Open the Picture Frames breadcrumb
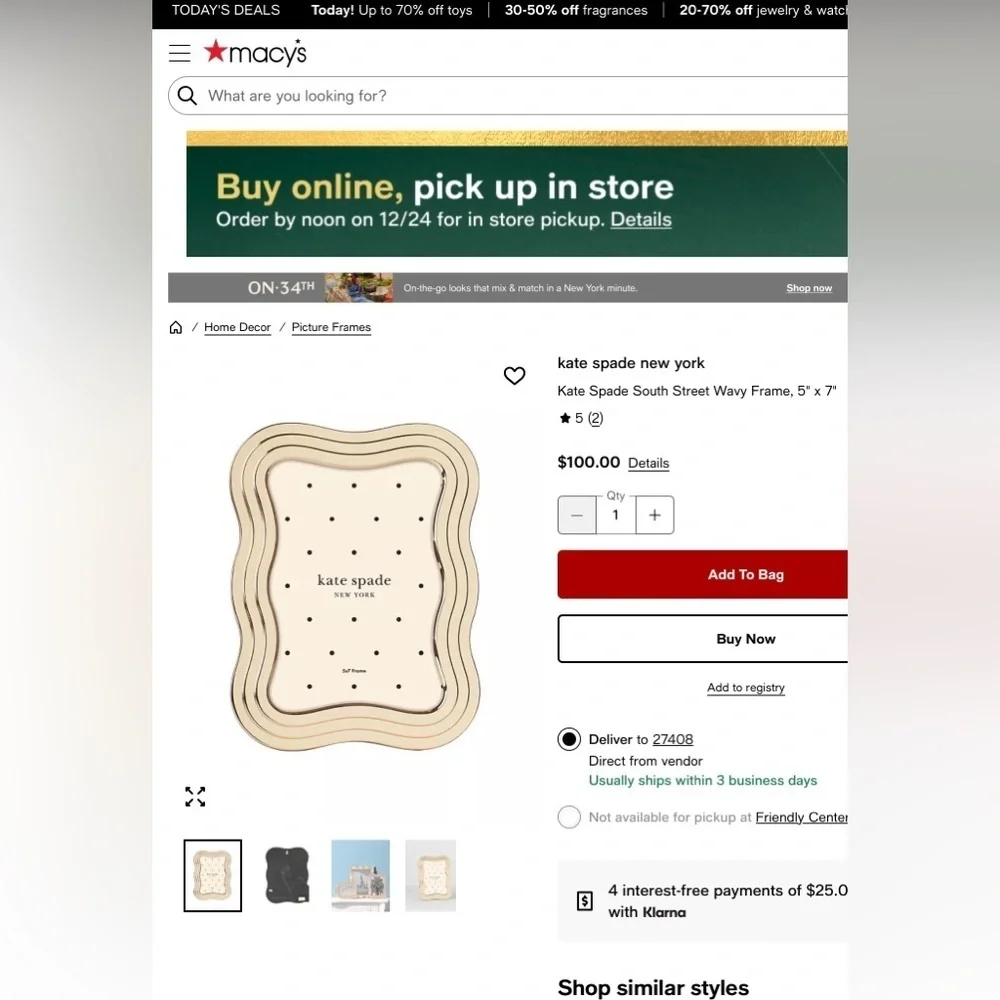Viewport: 1000px width, 1000px height. pos(331,327)
